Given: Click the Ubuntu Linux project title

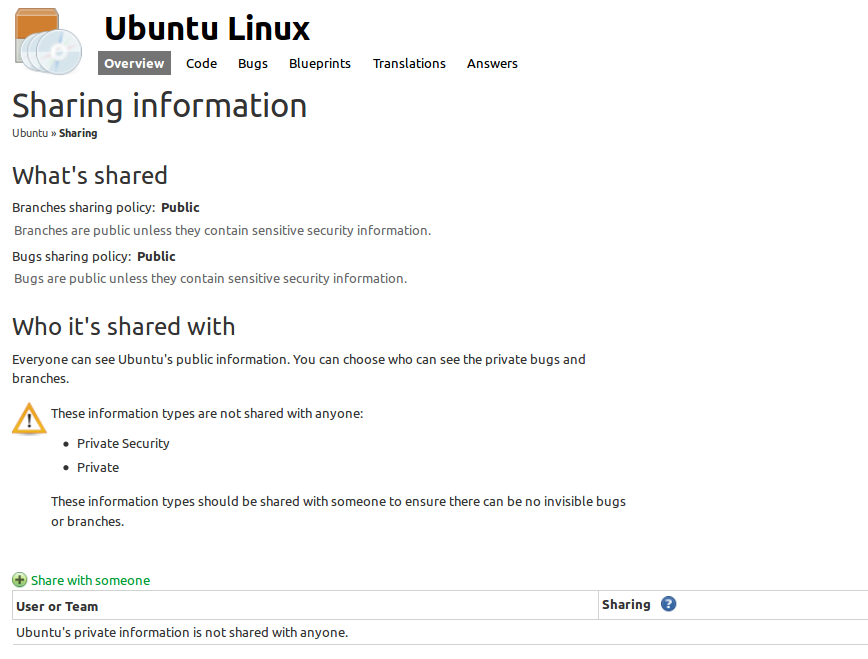Looking at the screenshot, I should [x=207, y=28].
